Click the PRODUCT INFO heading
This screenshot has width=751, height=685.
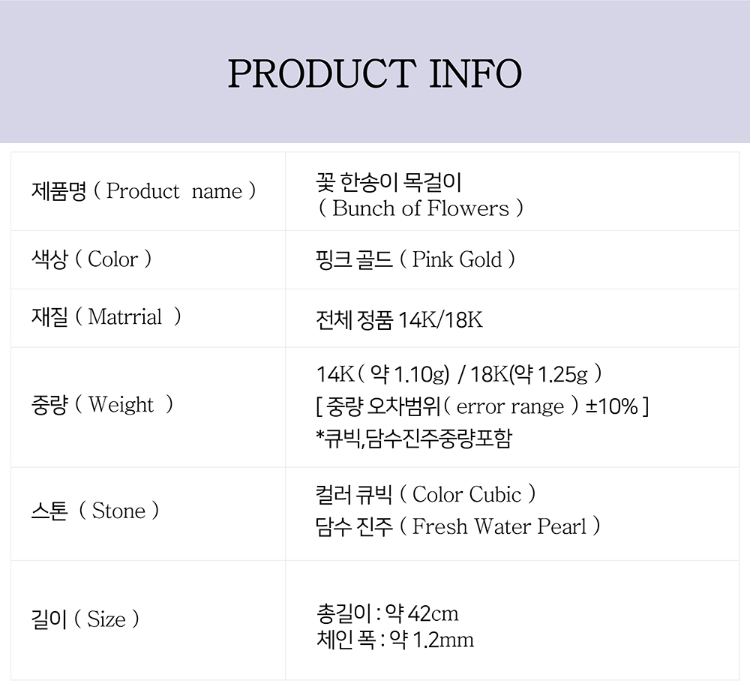pyautogui.click(x=375, y=74)
